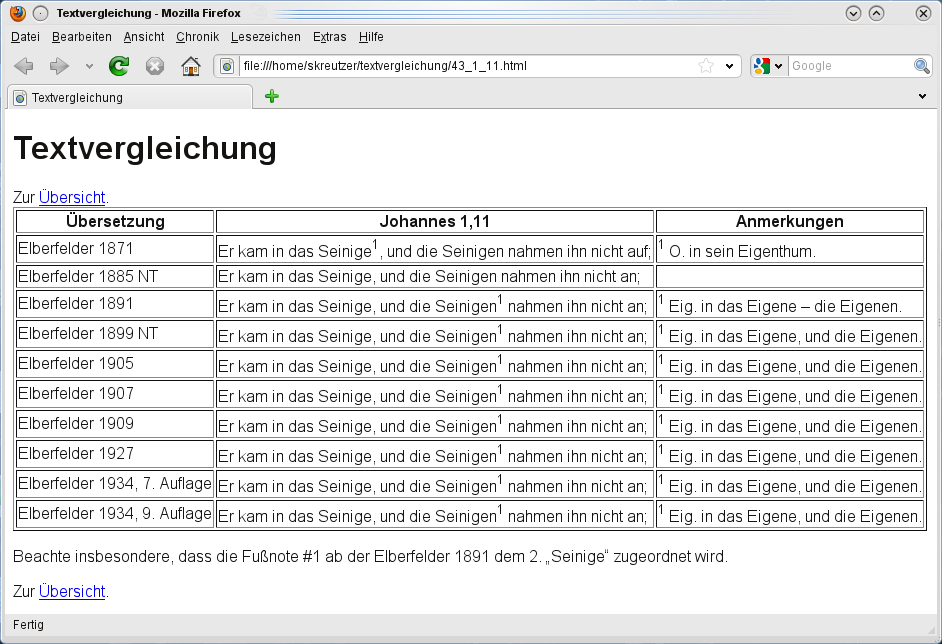Open the recent pages history dropdown
The height and width of the screenshot is (644, 942).
tap(89, 66)
